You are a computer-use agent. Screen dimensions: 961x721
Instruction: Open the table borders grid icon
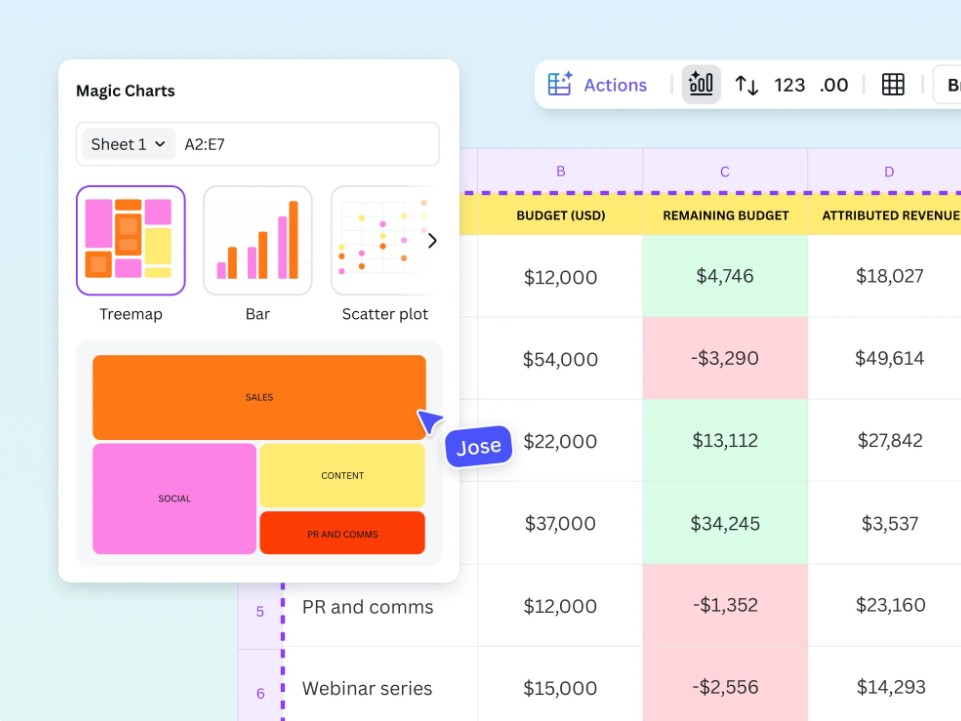893,85
